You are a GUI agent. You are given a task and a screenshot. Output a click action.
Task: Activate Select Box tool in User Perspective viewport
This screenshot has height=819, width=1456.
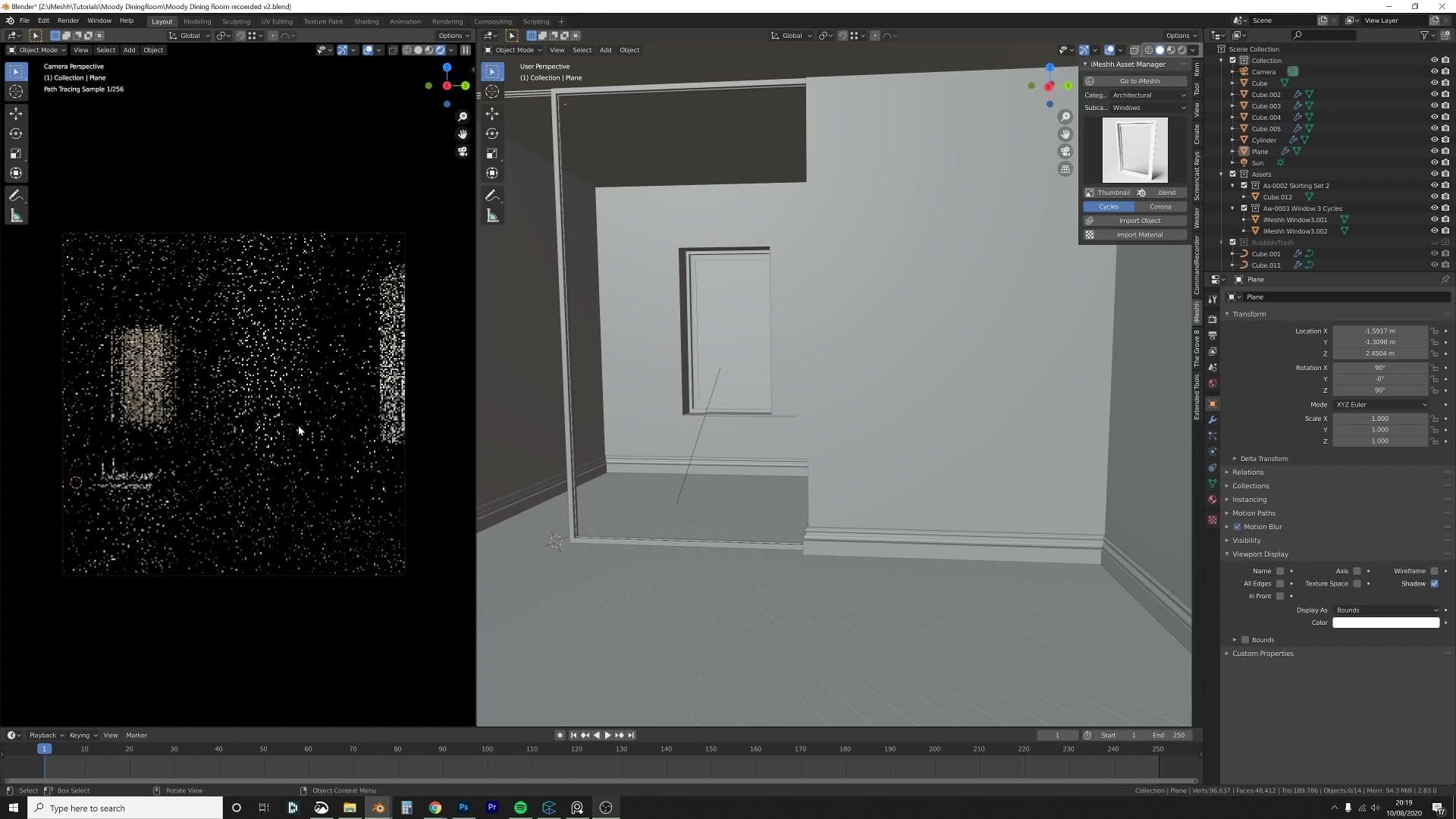tap(492, 71)
